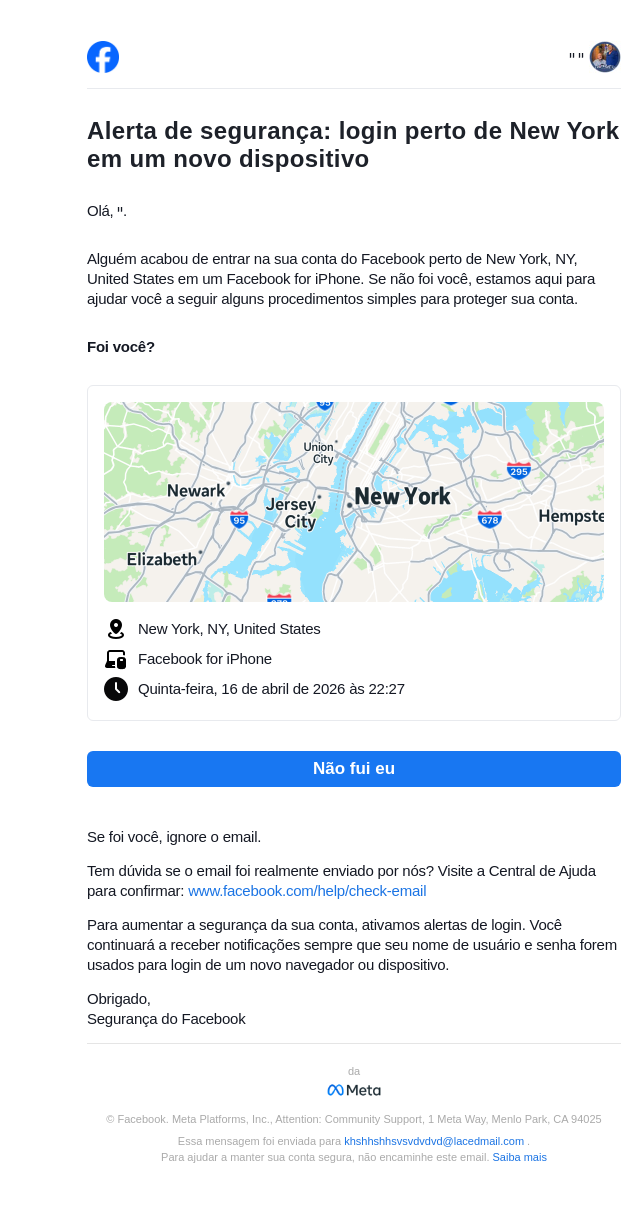Click the user profile avatar

tap(604, 57)
